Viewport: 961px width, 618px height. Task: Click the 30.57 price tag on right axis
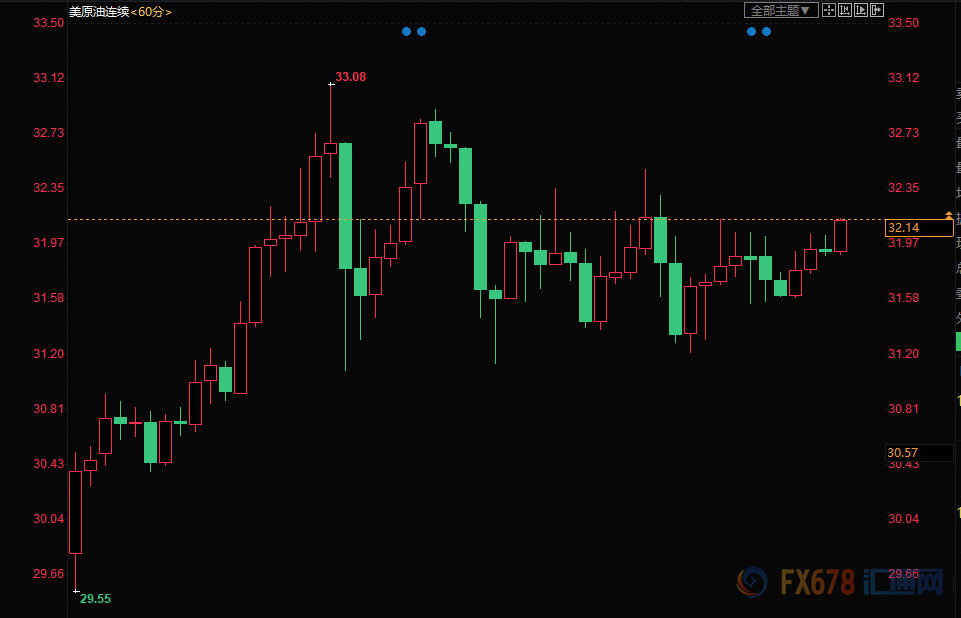point(918,453)
